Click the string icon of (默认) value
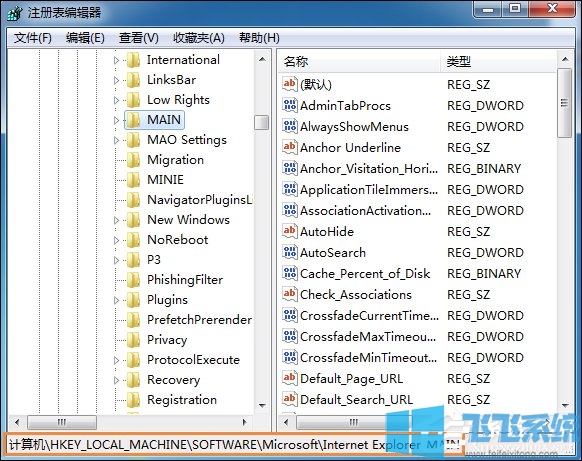Screen dimensions: 582x461 click(290, 84)
